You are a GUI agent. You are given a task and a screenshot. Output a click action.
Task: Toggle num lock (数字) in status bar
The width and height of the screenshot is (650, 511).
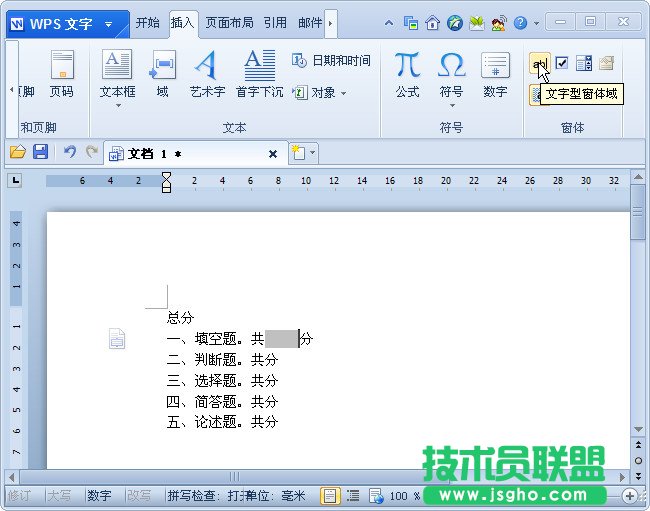click(99, 495)
